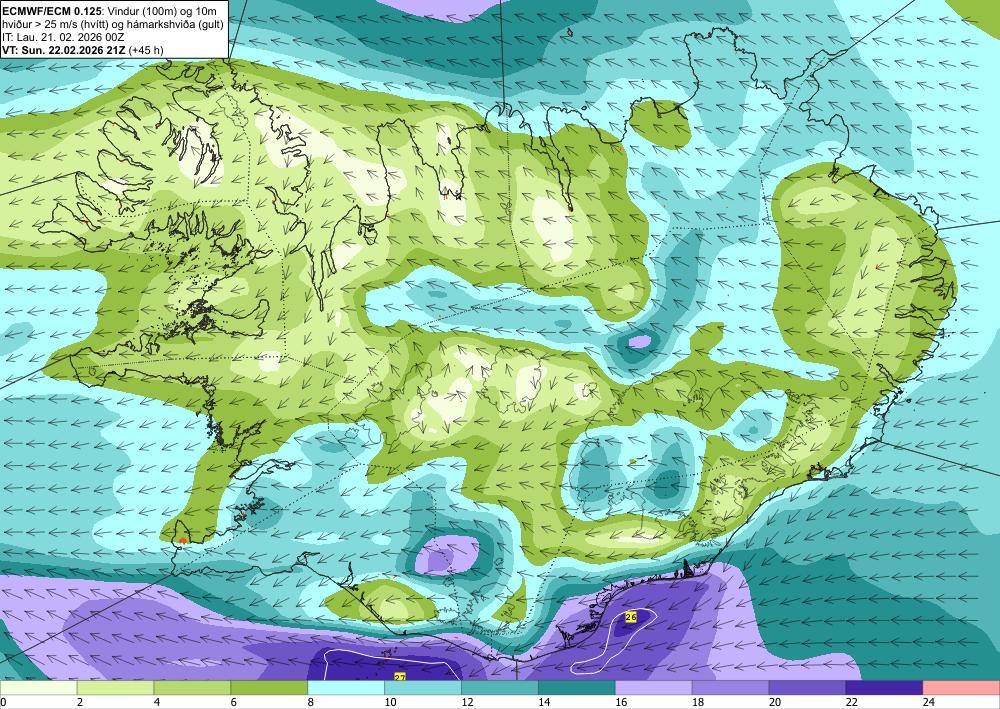
Task: Click the legend value 14
Action: tap(543, 702)
